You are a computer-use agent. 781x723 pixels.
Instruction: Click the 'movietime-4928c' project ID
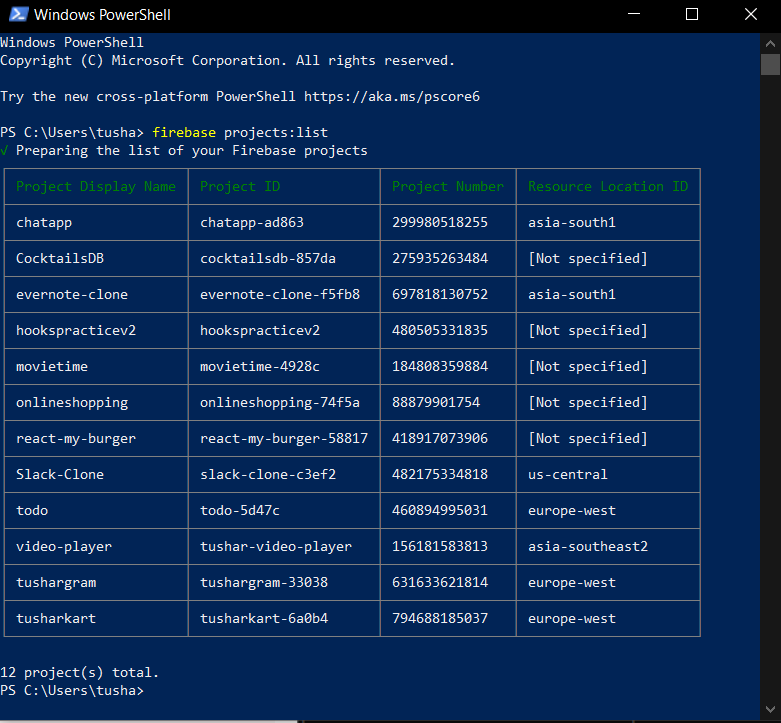click(260, 366)
